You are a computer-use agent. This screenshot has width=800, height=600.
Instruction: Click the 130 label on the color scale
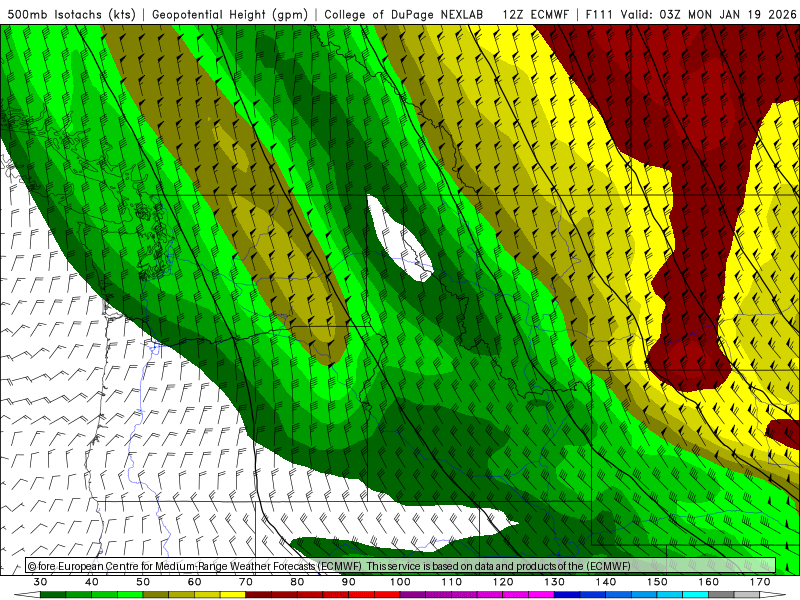click(x=554, y=582)
